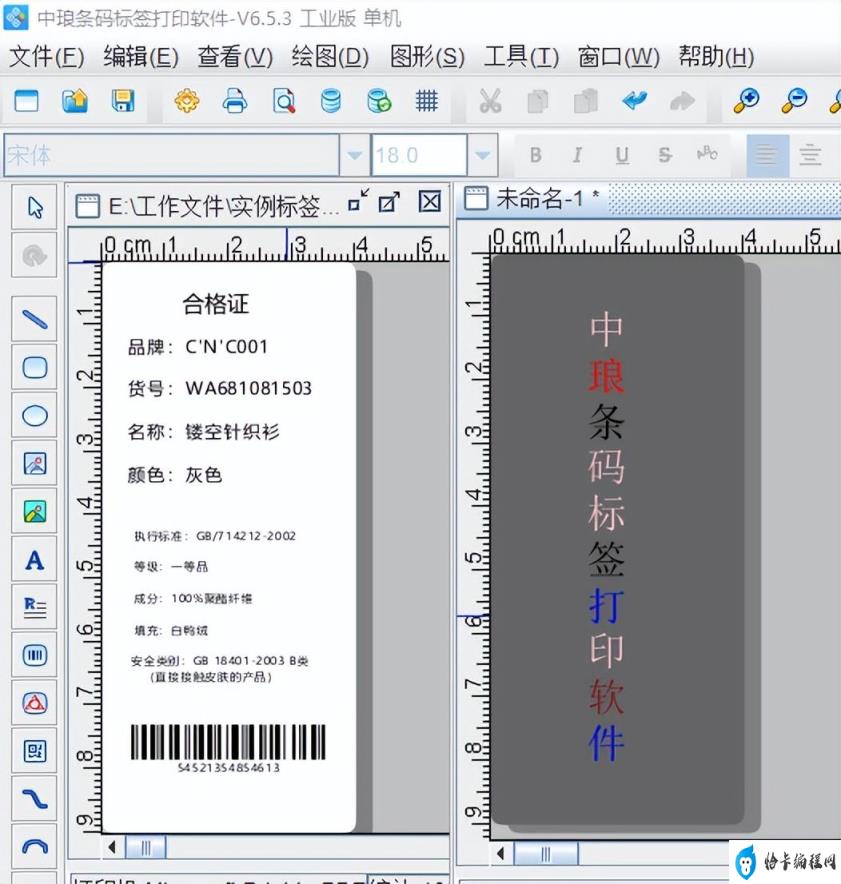Click the font size field 18.0
Viewport: 841px width, 884px height.
tap(419, 155)
